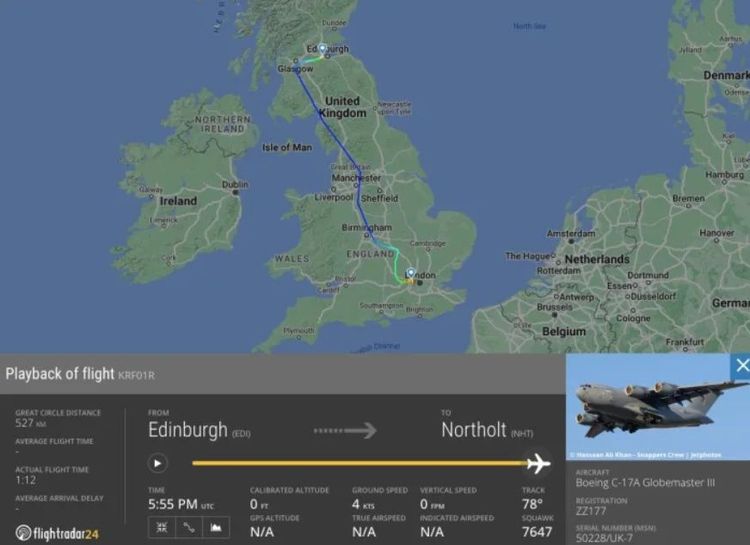Click the airplane marker on the playback bar

pos(538,463)
